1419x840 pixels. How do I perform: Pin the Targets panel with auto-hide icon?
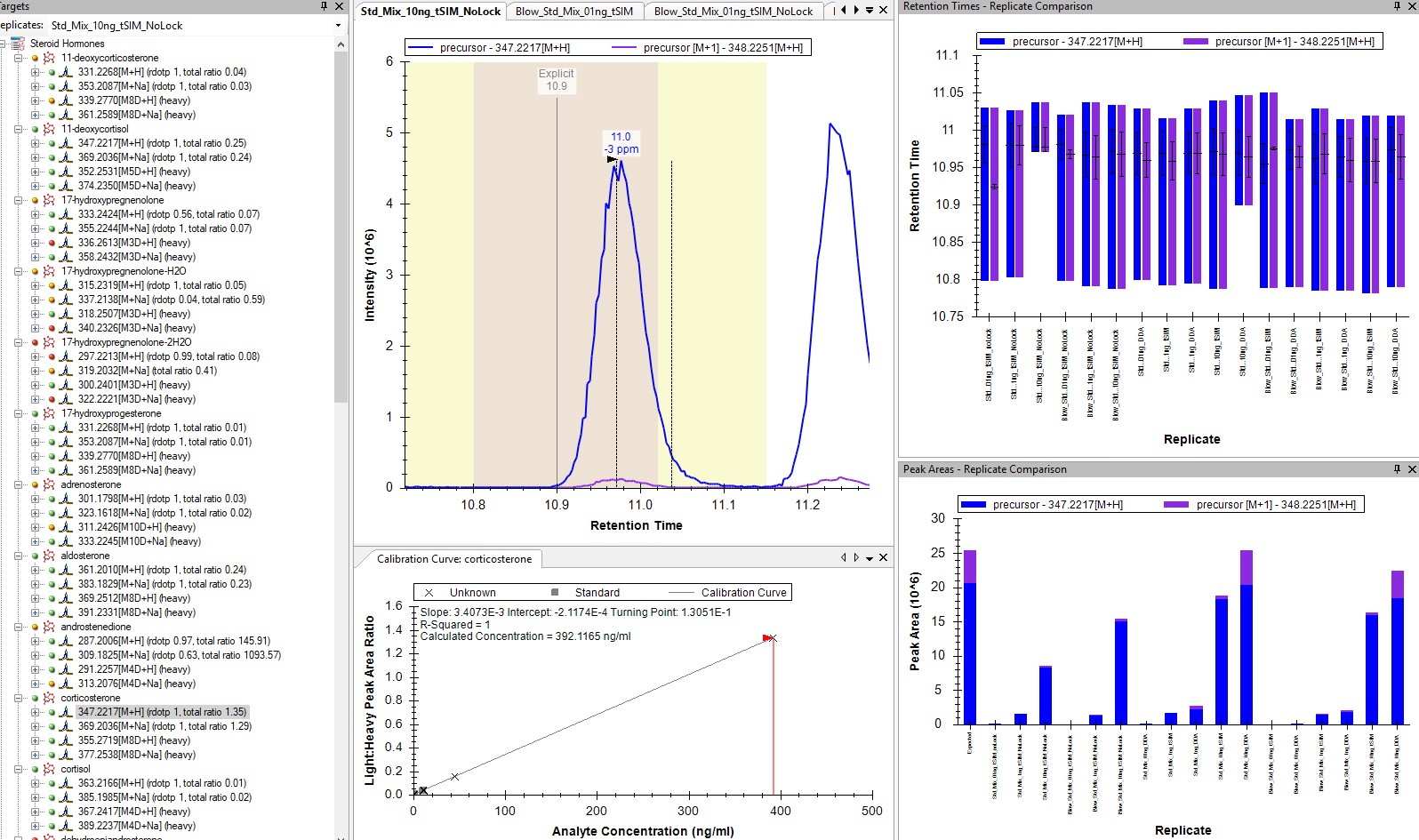point(324,6)
